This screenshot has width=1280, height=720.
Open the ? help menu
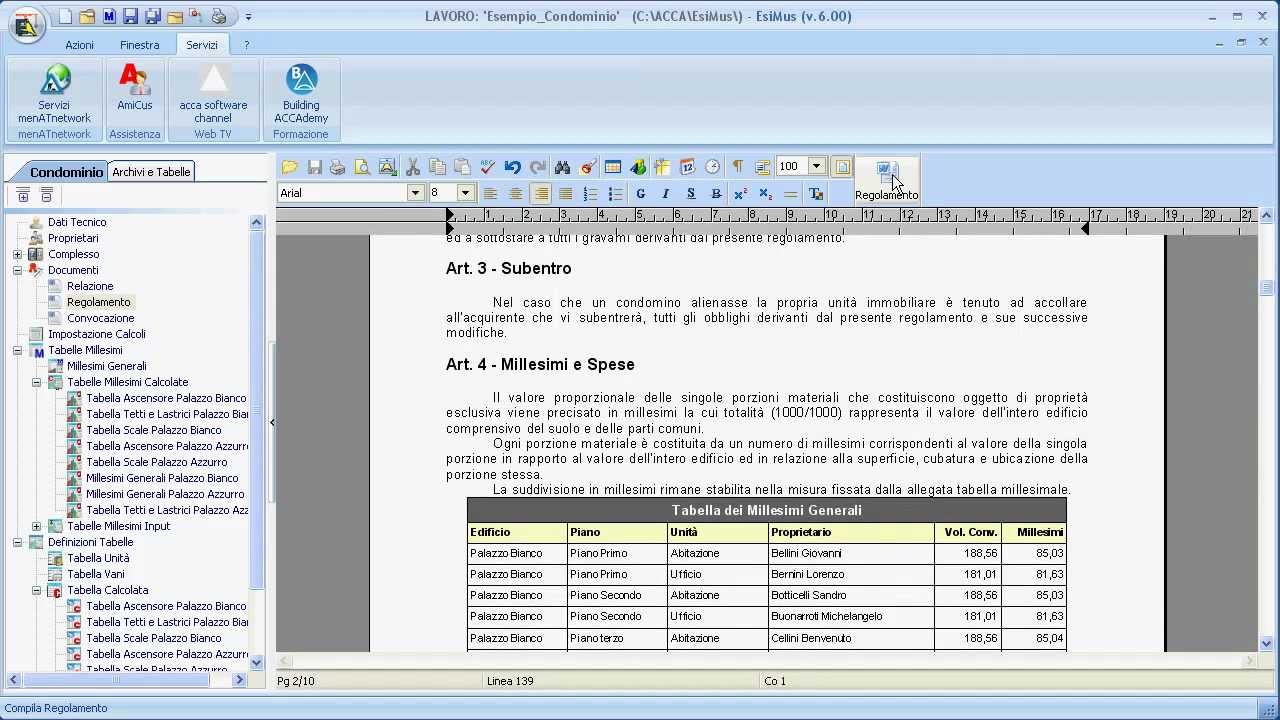pyautogui.click(x=246, y=45)
